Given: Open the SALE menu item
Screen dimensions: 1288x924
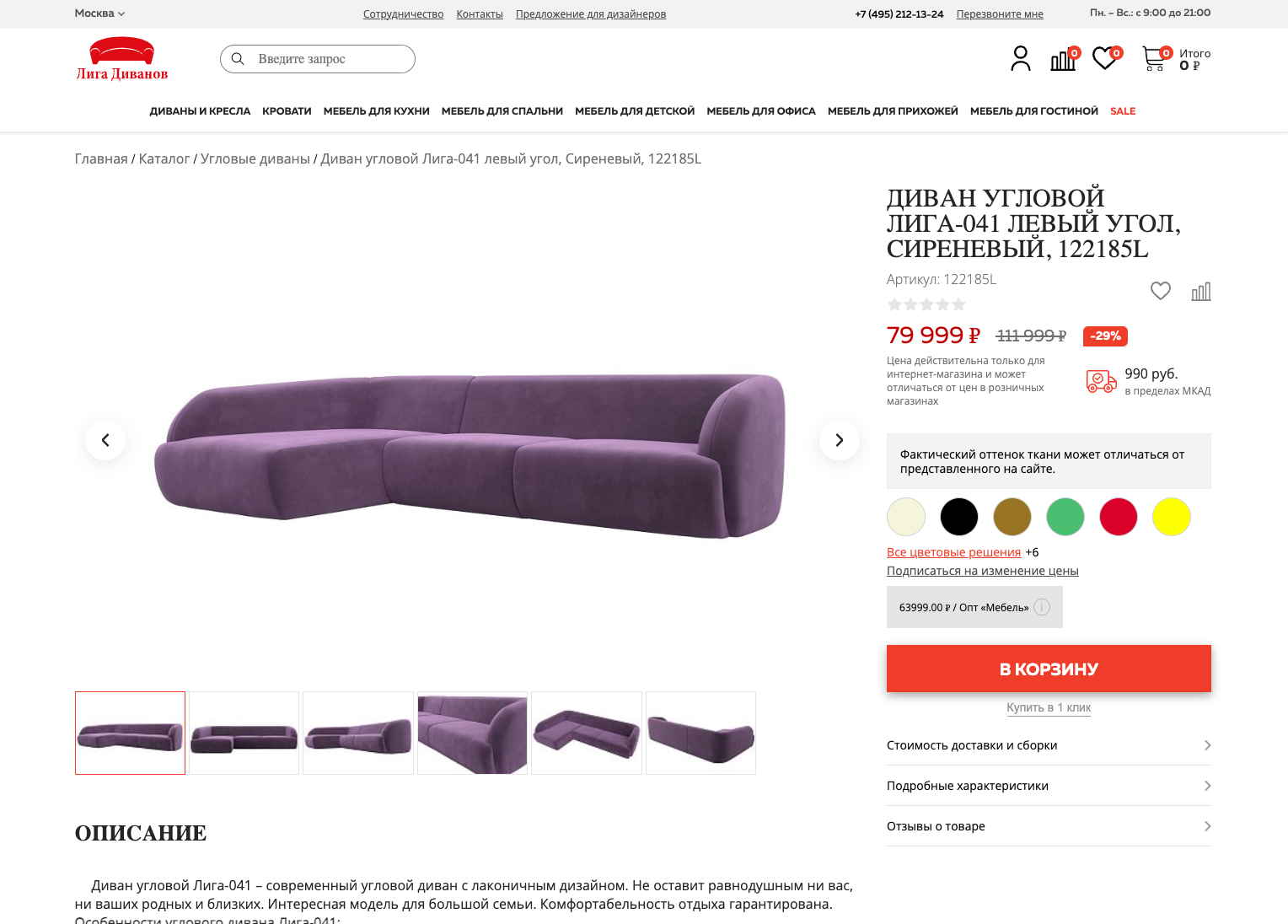Looking at the screenshot, I should [1123, 111].
